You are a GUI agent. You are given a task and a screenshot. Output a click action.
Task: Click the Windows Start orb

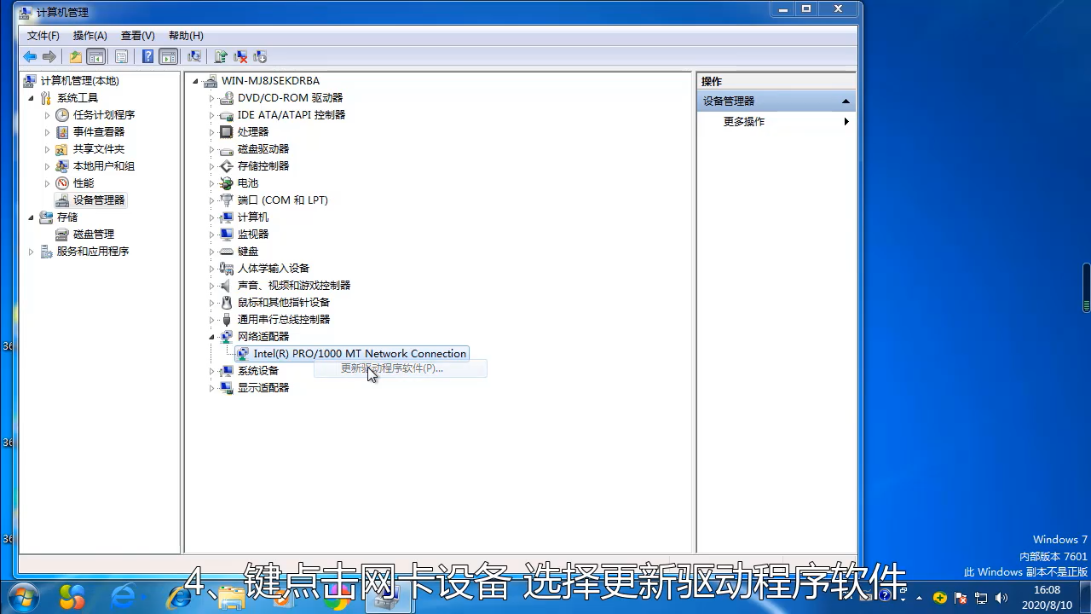(23, 598)
